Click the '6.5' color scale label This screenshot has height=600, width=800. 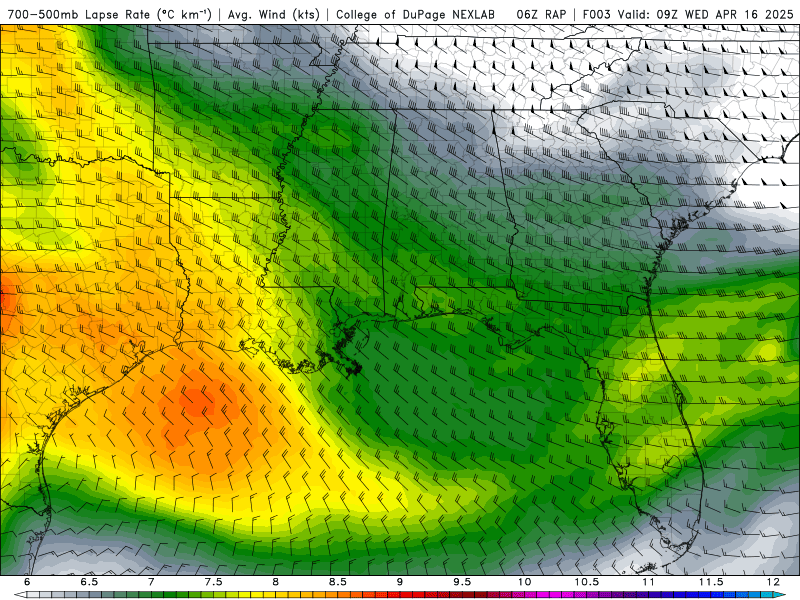[x=89, y=582]
